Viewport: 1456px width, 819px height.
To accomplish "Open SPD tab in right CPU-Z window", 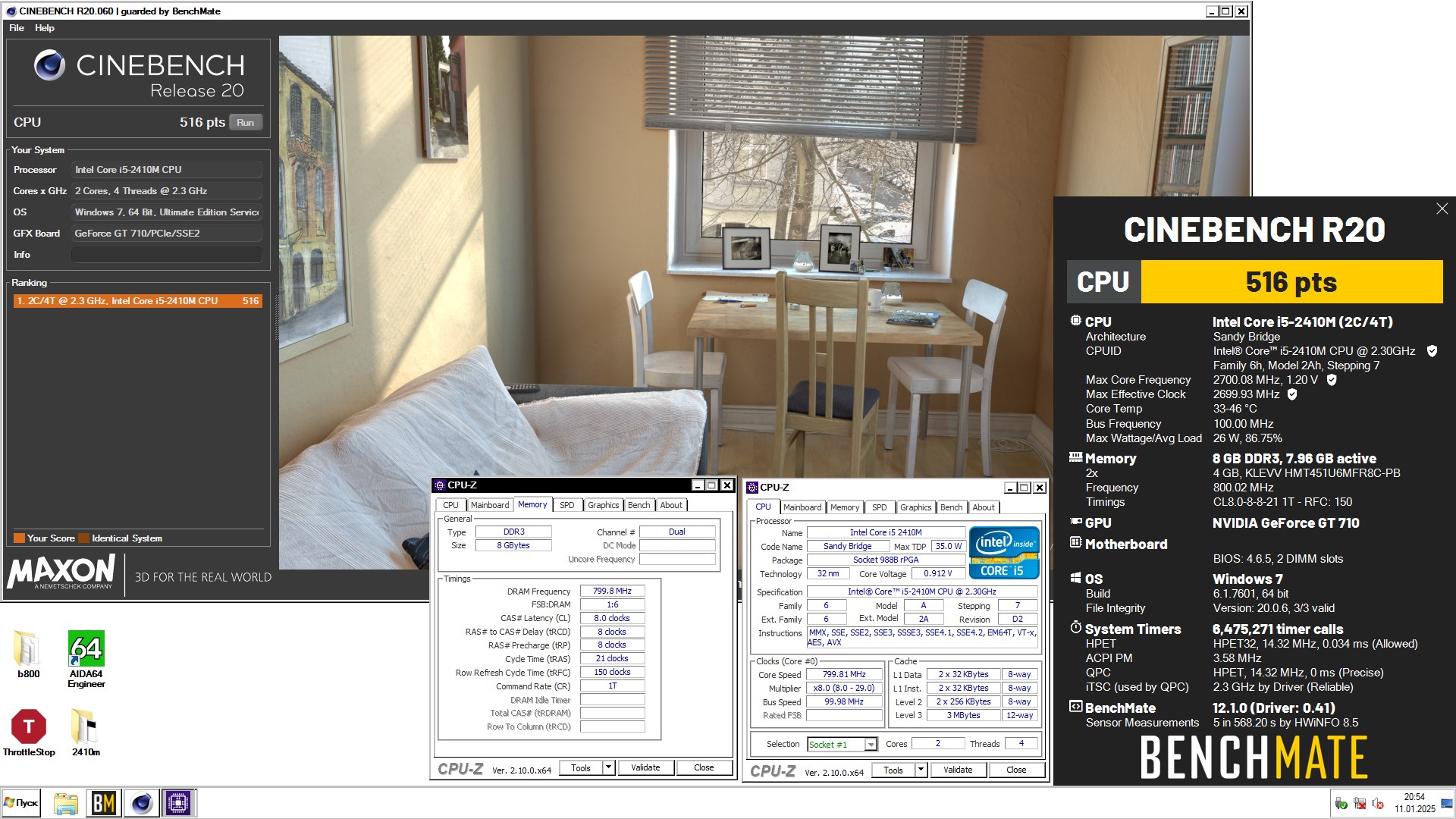I will pos(880,507).
